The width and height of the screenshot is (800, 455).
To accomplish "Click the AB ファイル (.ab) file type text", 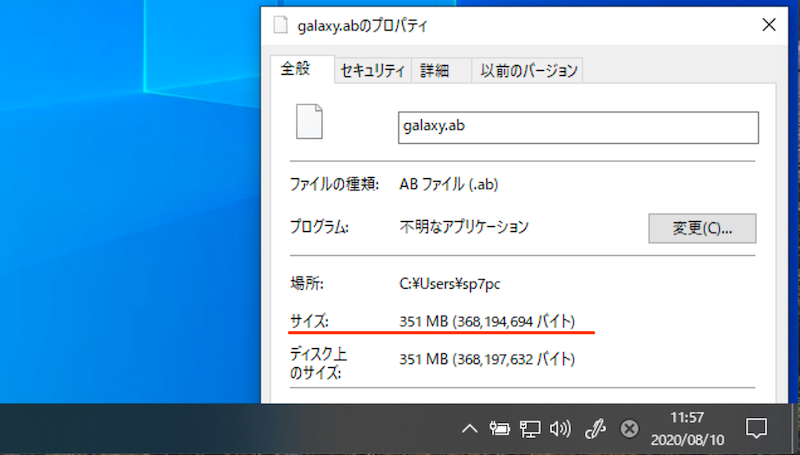I will click(448, 184).
